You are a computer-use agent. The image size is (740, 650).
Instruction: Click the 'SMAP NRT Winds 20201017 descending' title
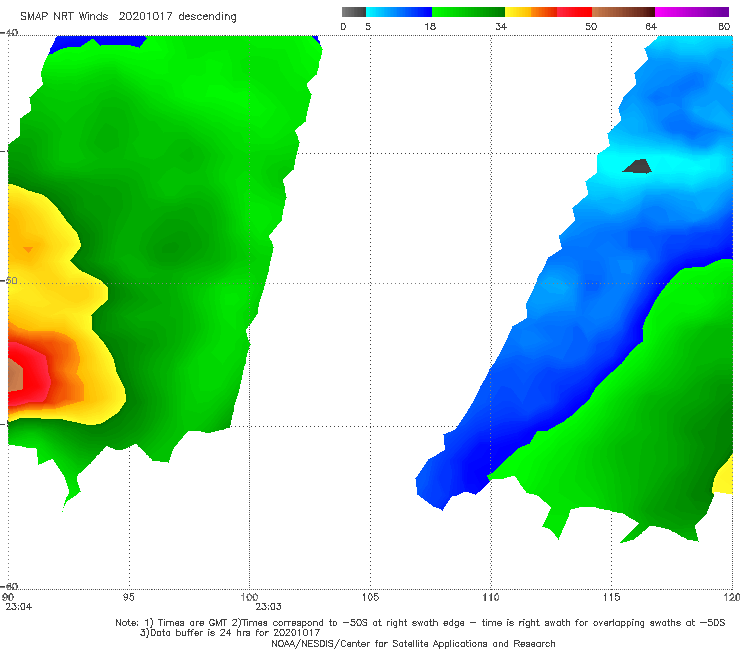coord(128,17)
